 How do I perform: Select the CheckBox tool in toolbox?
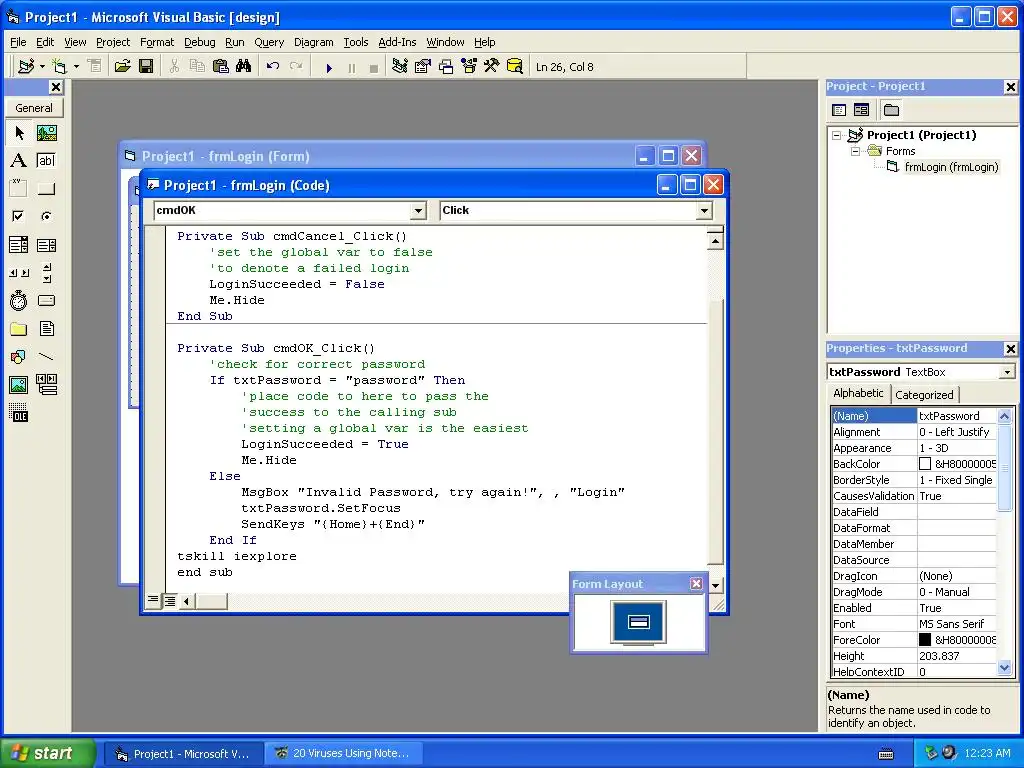click(x=19, y=216)
